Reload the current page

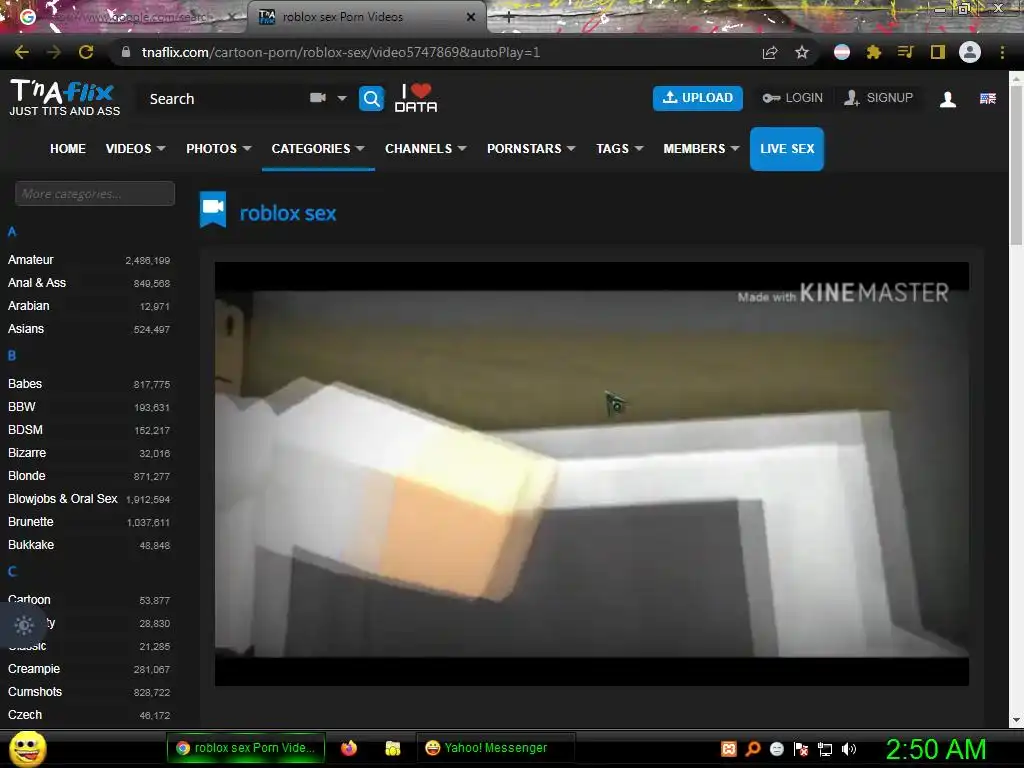coord(86,52)
